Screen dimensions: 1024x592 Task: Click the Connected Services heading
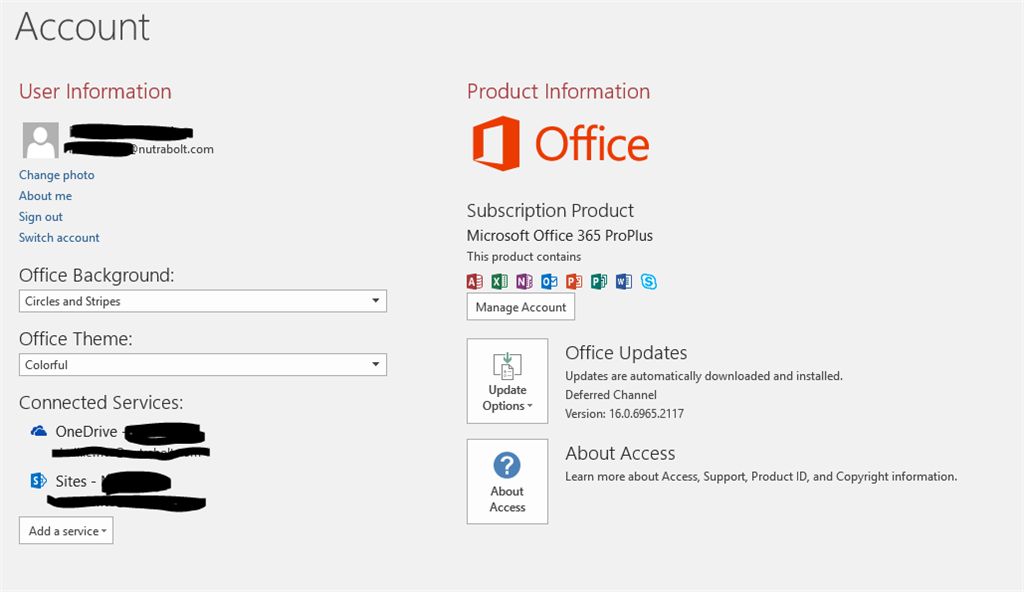[101, 403]
